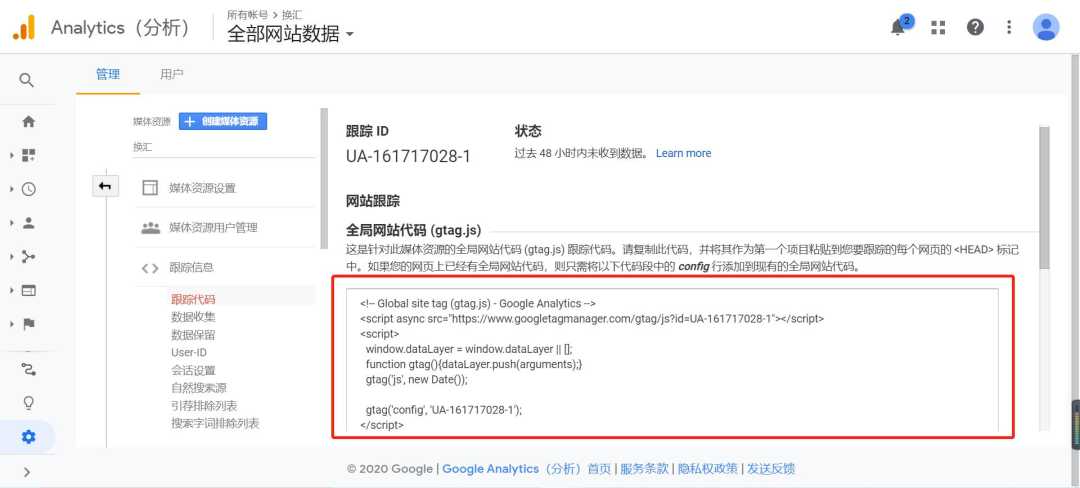Expand the Realtime sidebar section arrow

(12, 189)
